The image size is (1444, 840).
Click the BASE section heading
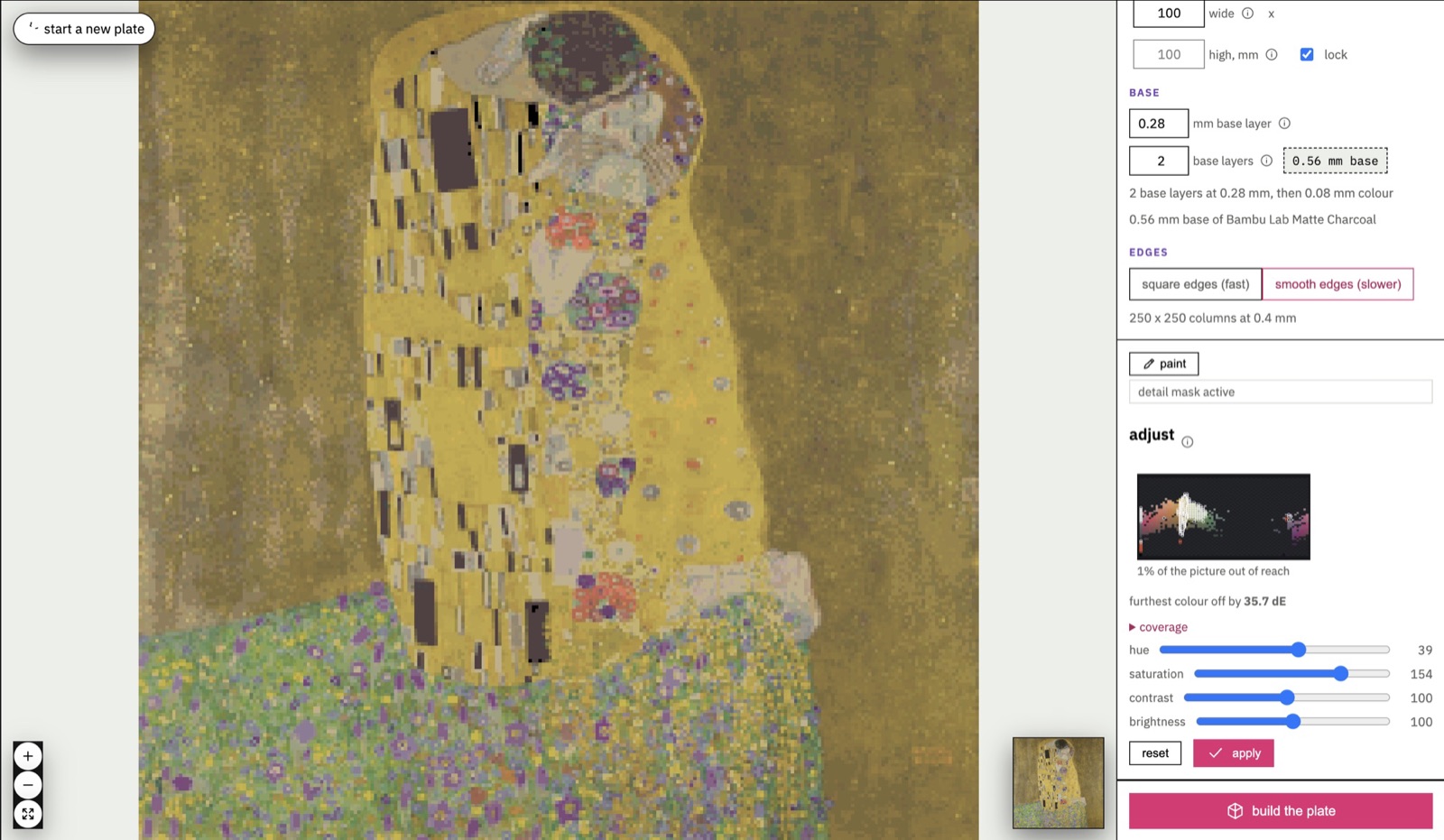pos(1144,93)
